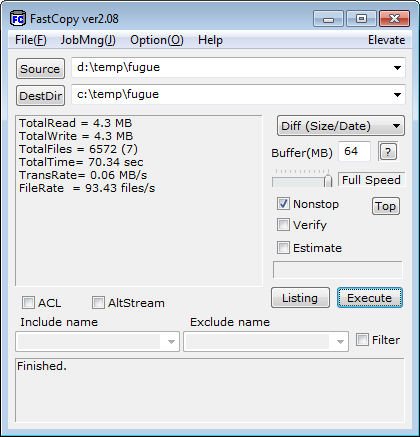Open the File(F) menu

coord(31,40)
